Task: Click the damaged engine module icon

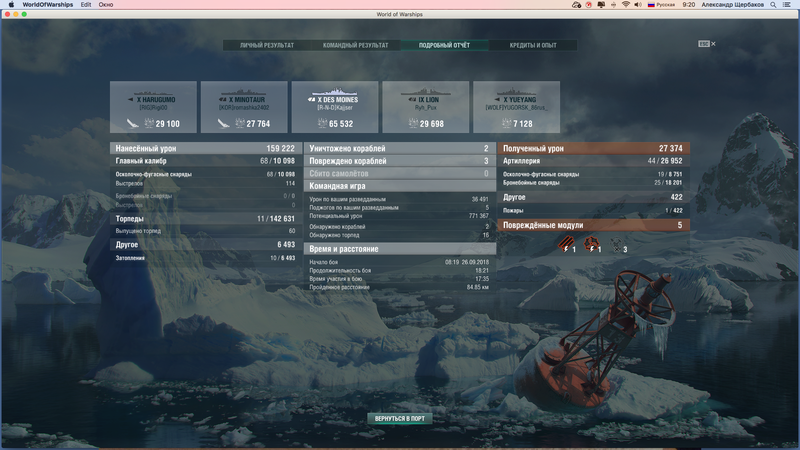Action: 592,245
